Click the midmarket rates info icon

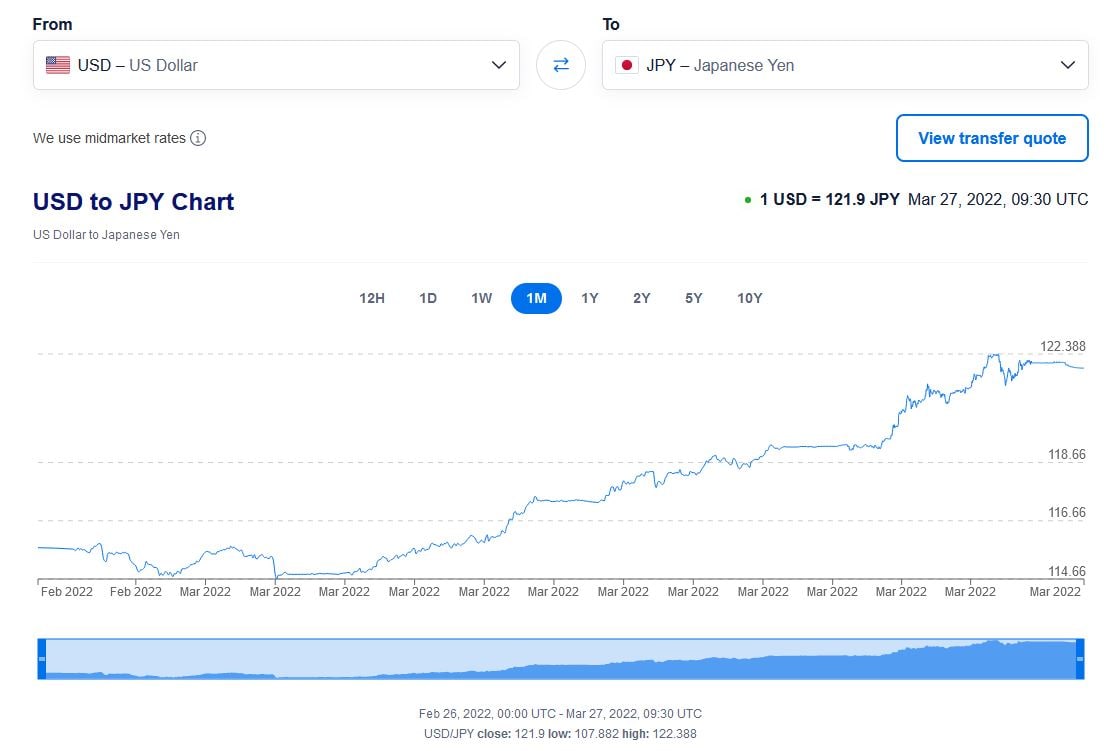point(198,138)
